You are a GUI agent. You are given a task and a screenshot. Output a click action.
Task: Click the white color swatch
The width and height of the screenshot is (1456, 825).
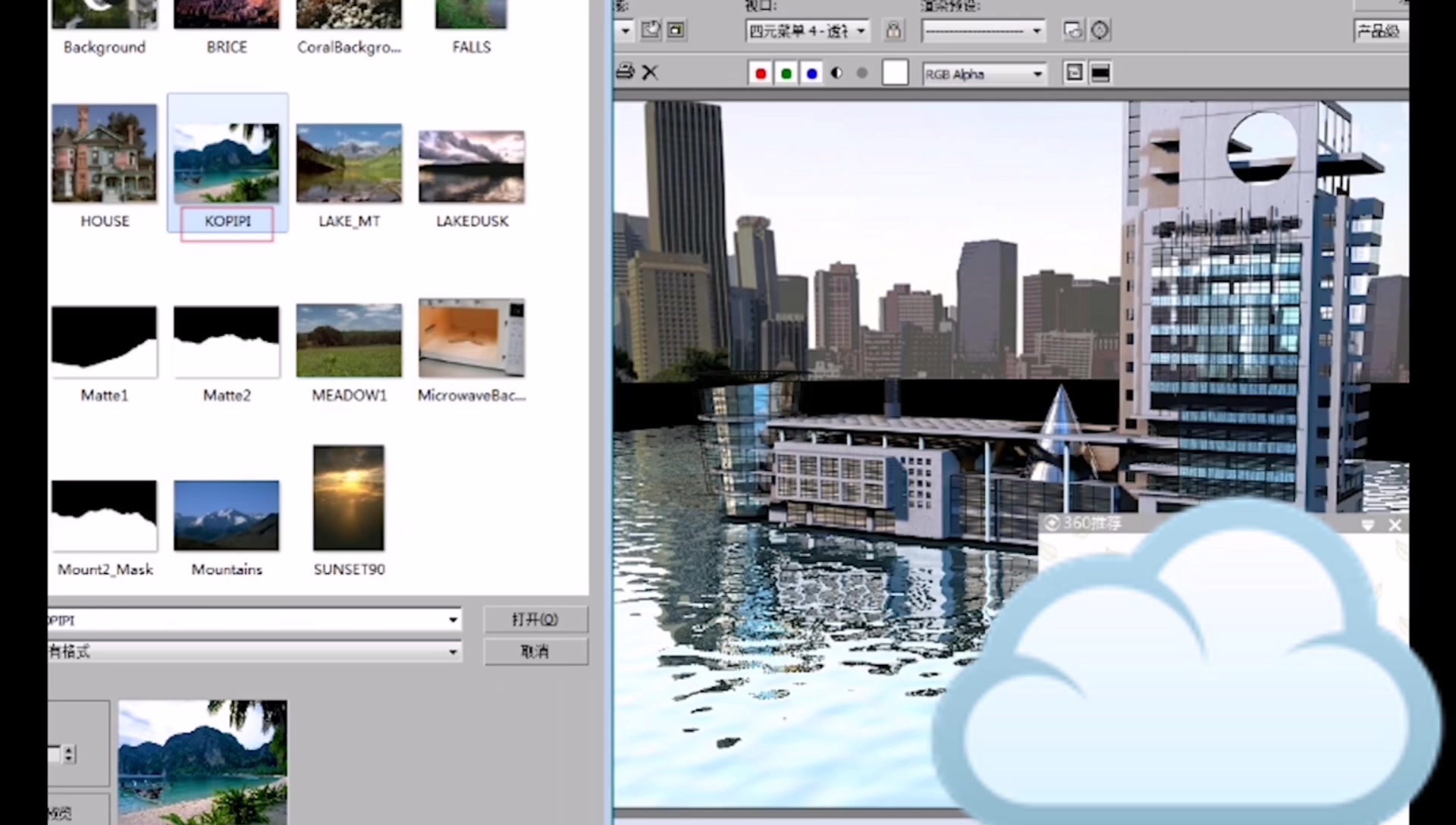[895, 73]
